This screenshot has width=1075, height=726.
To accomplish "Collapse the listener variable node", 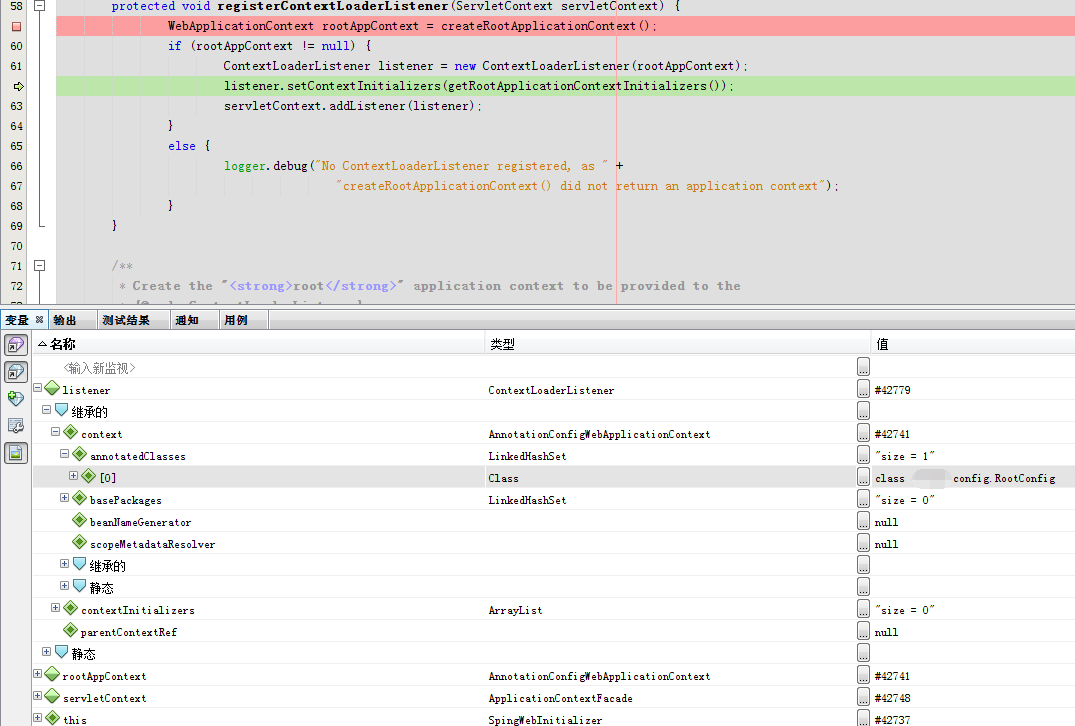I will click(x=38, y=387).
